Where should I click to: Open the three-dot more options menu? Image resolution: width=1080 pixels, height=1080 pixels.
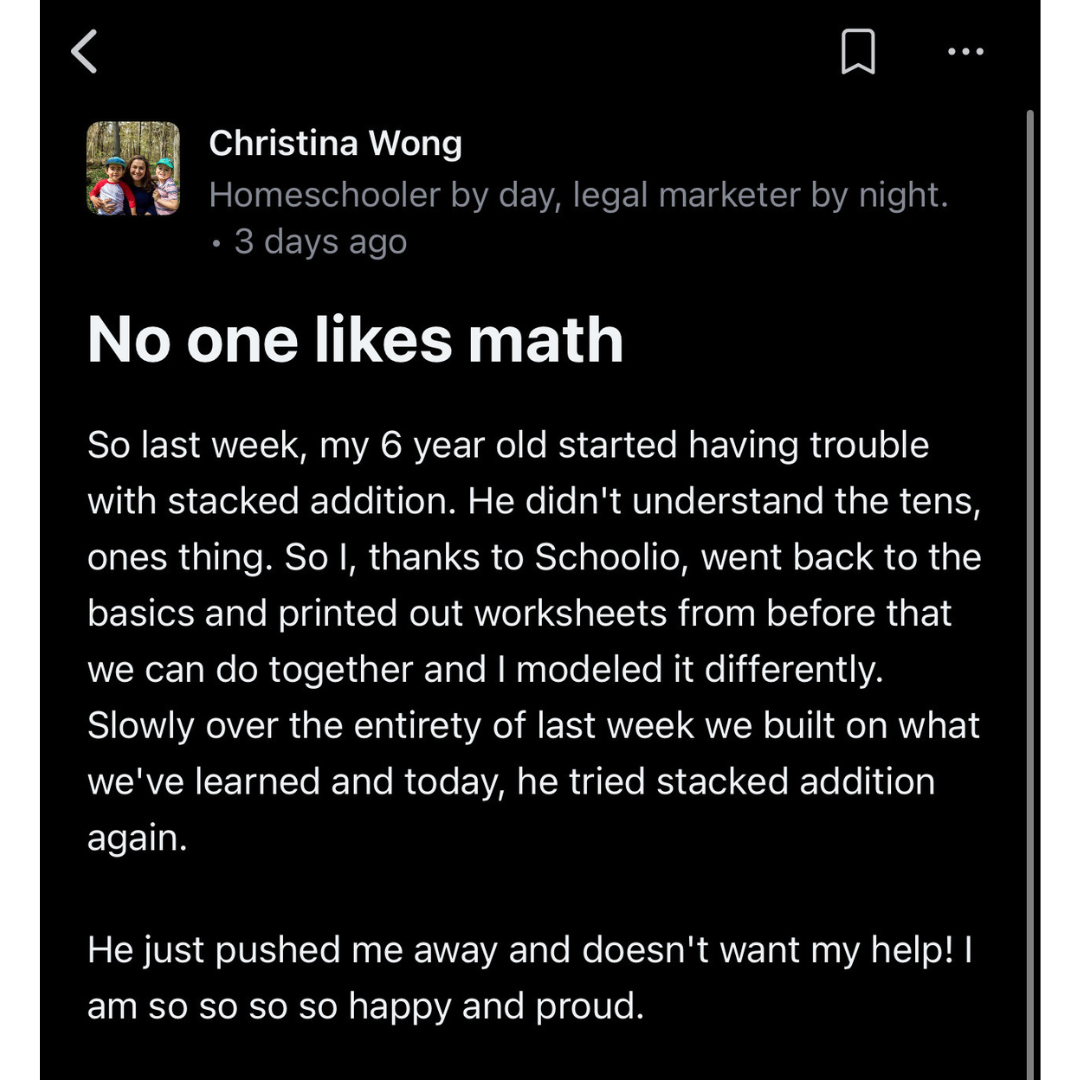tap(965, 52)
